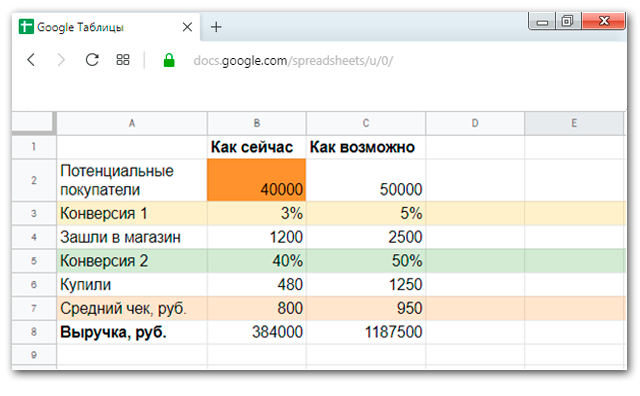This screenshot has height=396, width=640.
Task: Open the speed dial grid icon
Action: [x=123, y=60]
